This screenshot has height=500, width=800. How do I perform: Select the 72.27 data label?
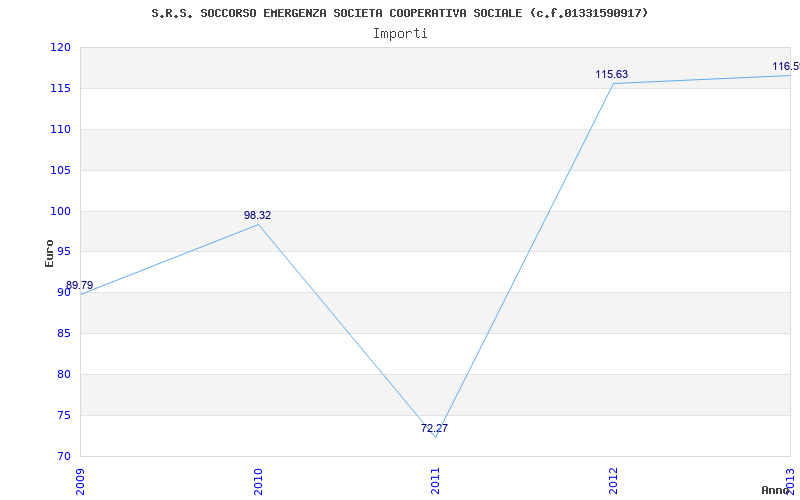click(x=434, y=428)
